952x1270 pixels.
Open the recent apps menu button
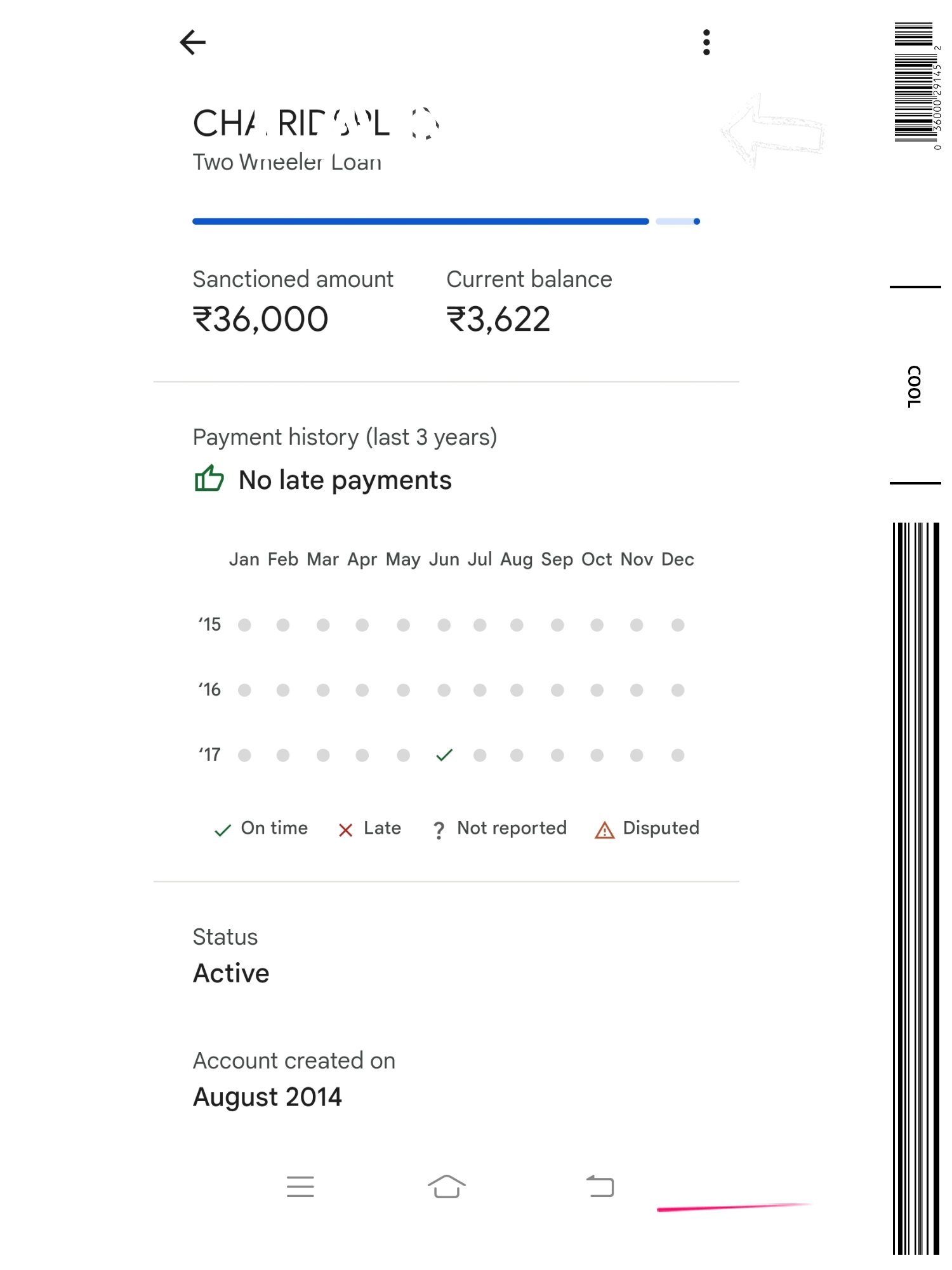pos(300,1186)
